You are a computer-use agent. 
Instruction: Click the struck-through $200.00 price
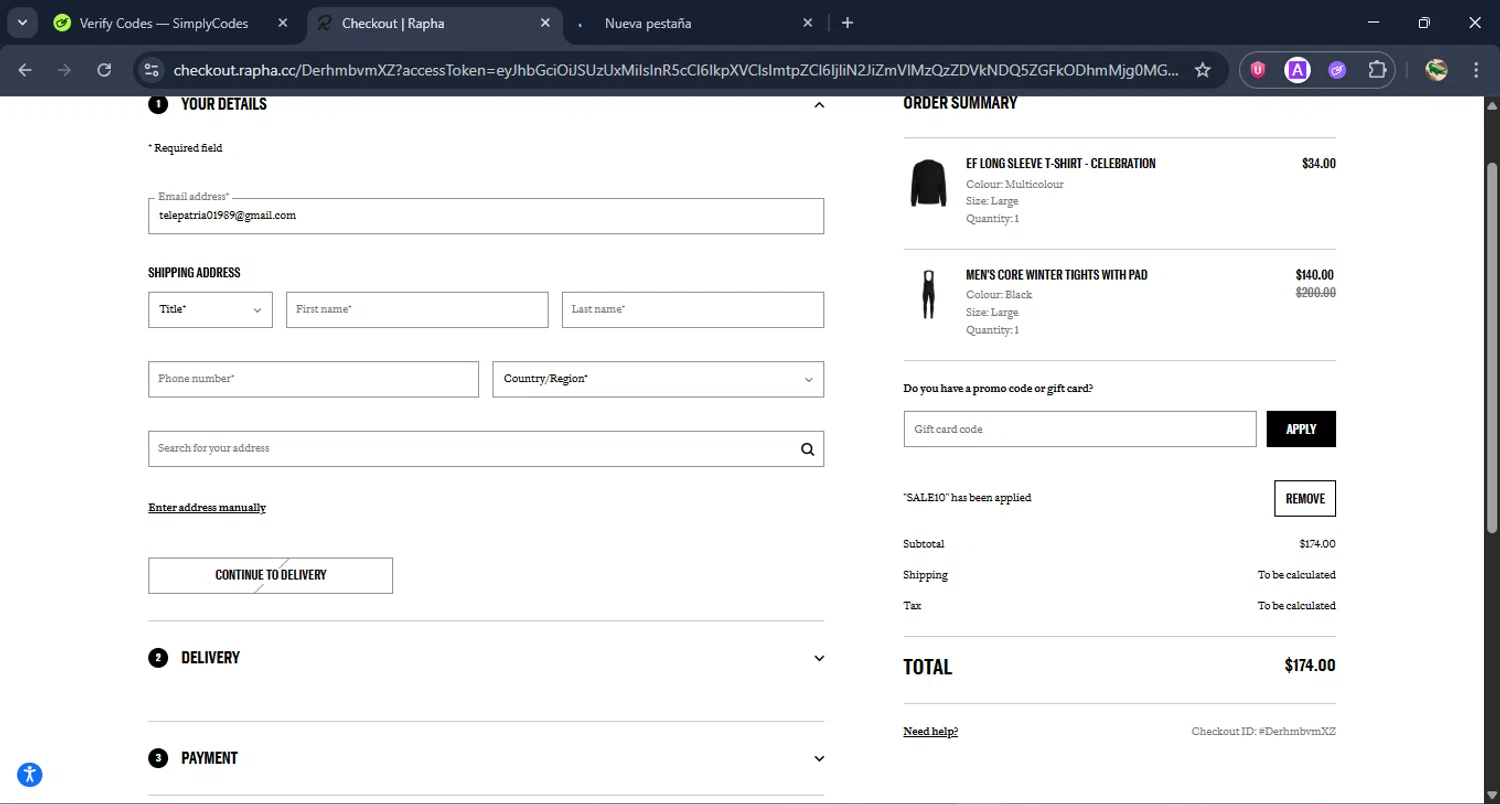[1315, 293]
